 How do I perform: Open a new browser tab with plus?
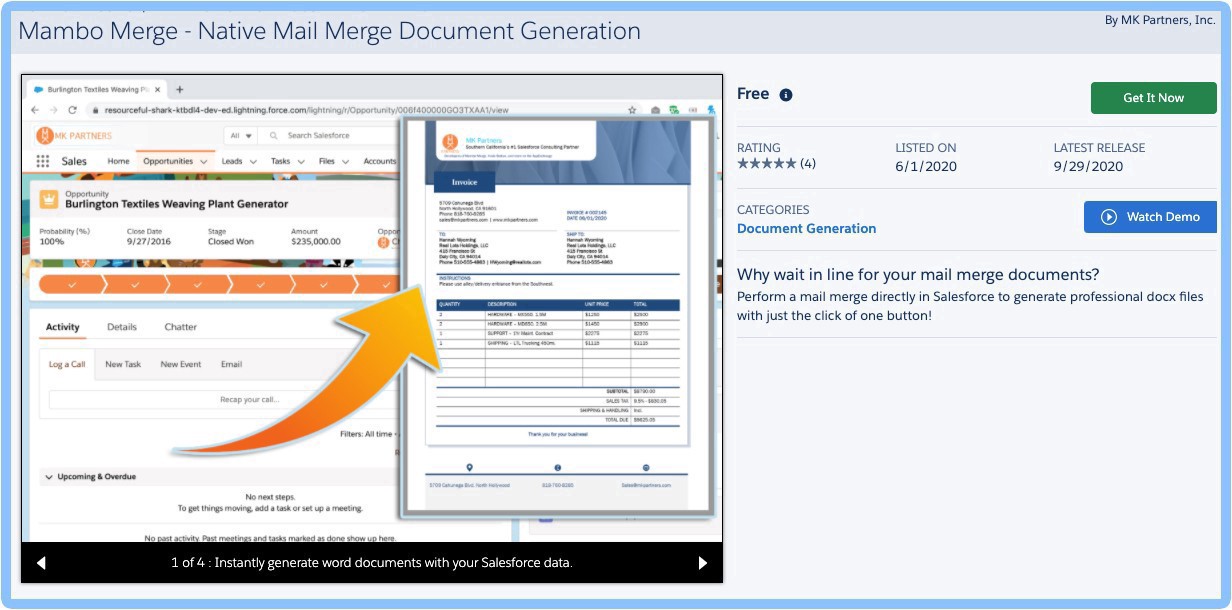click(x=180, y=89)
